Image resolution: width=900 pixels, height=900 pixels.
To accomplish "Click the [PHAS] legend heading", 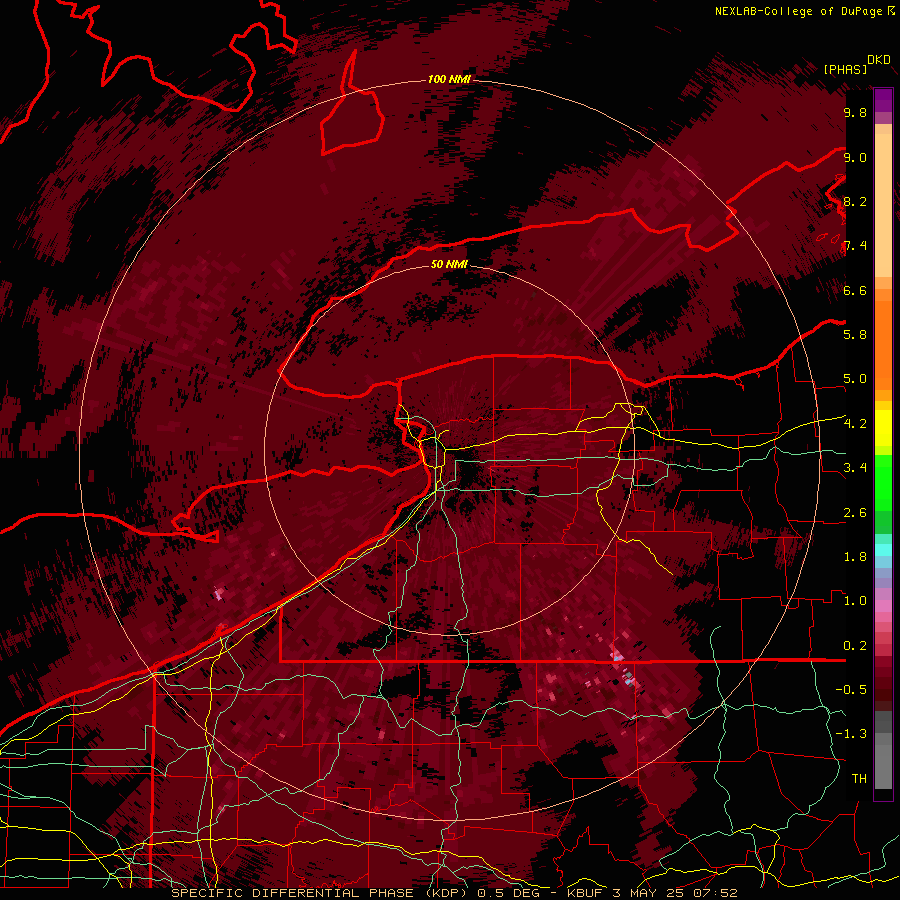I will pyautogui.click(x=845, y=69).
